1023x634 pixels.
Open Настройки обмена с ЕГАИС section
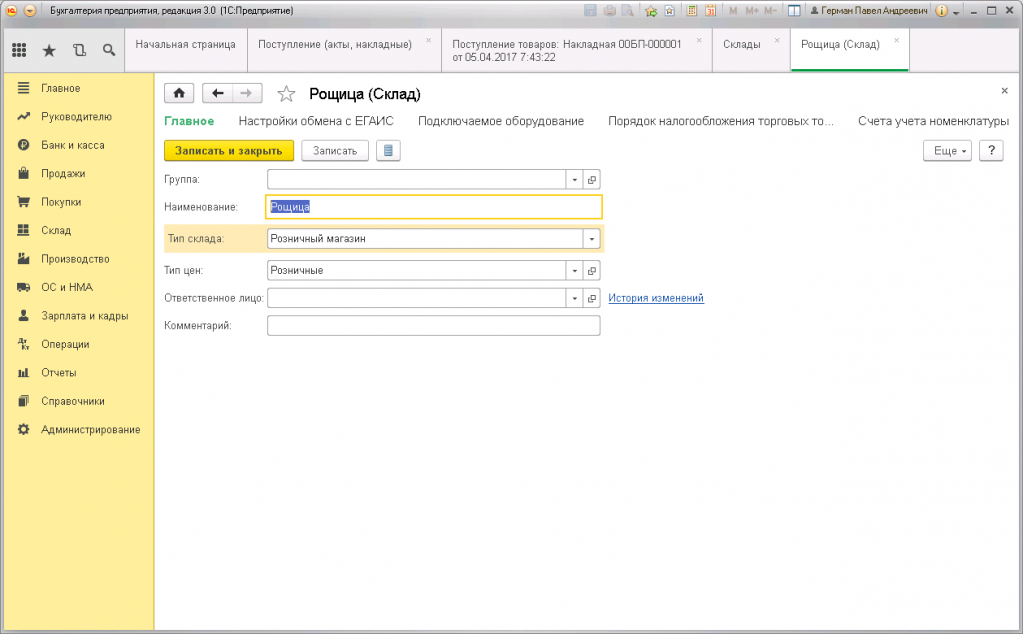tap(316, 121)
